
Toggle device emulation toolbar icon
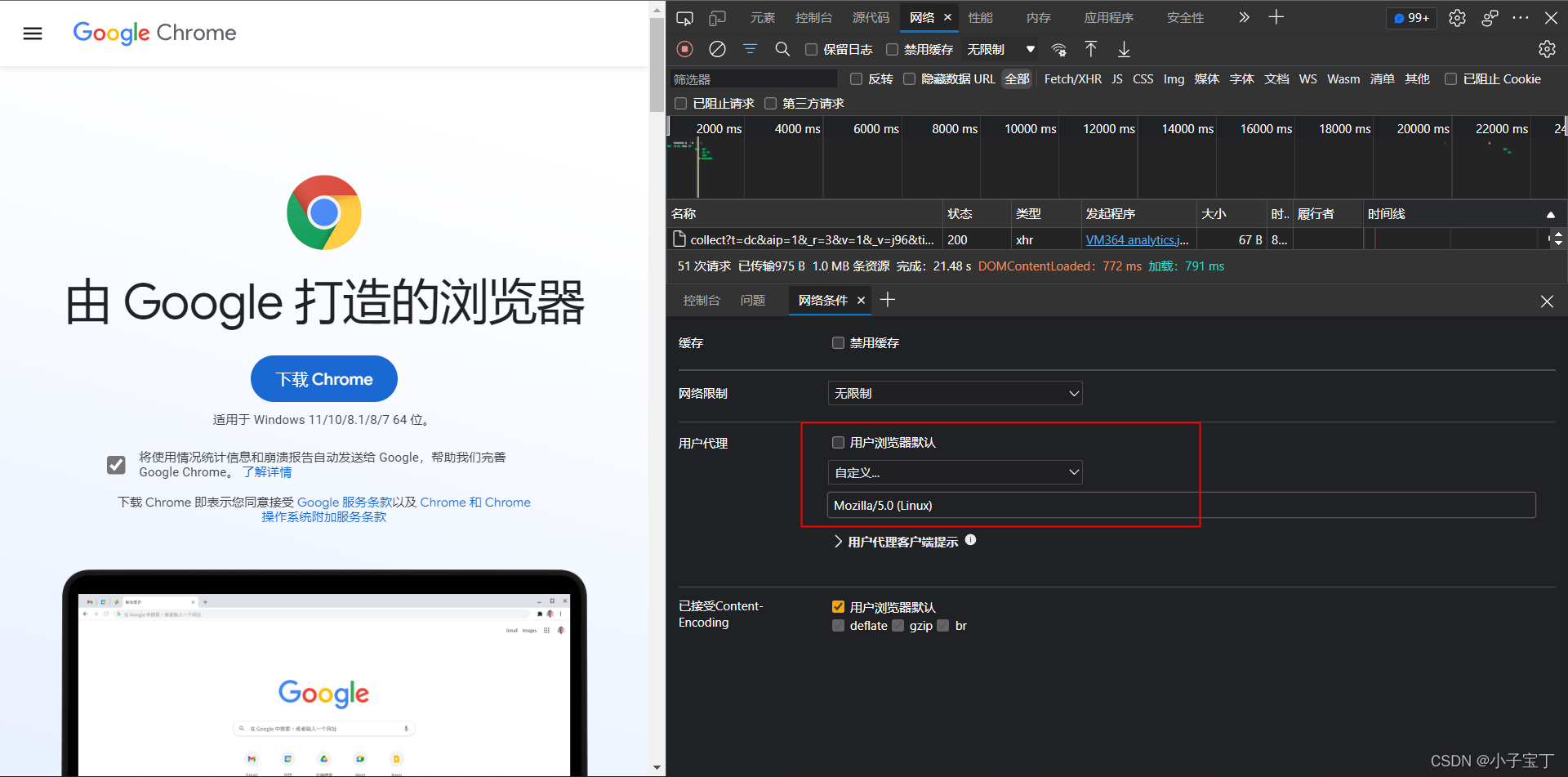(717, 17)
